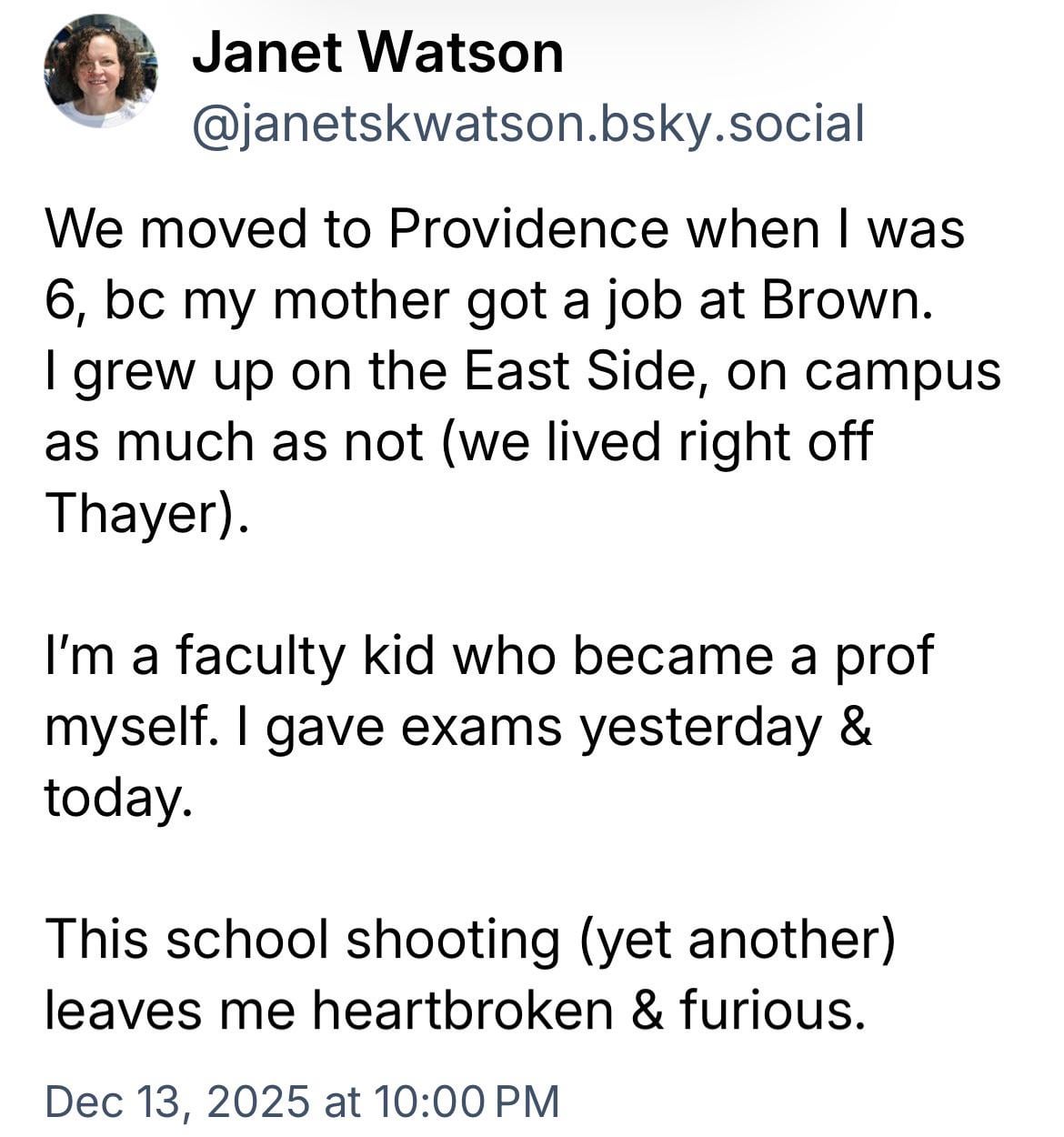Open the Janet Watson display name
This screenshot has height=1137, width=1064.
pos(377,52)
